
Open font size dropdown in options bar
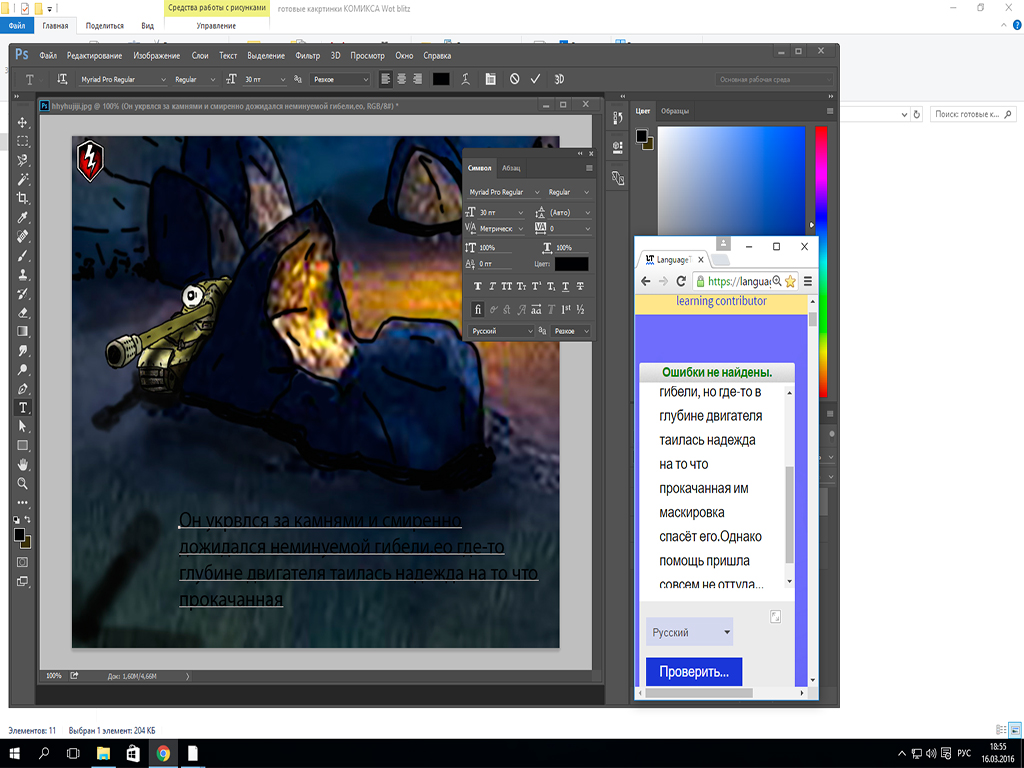pos(264,79)
